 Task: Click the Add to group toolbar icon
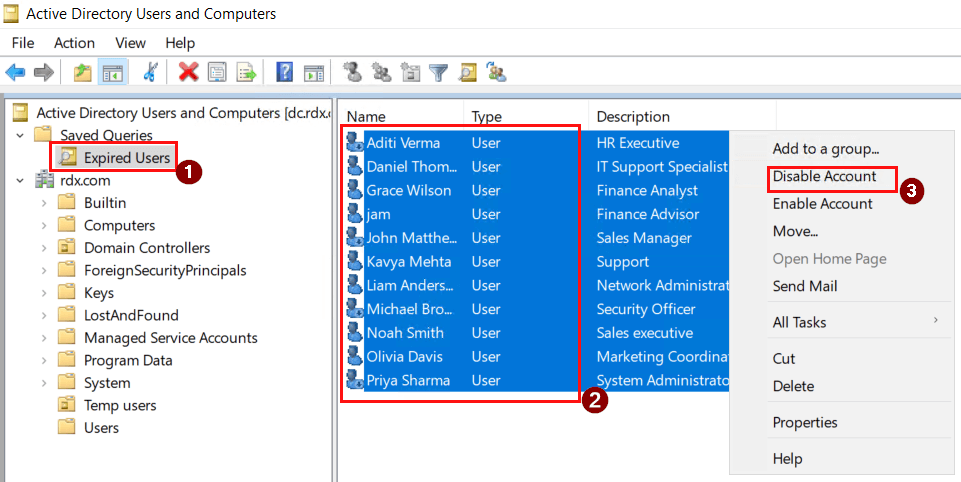(496, 74)
